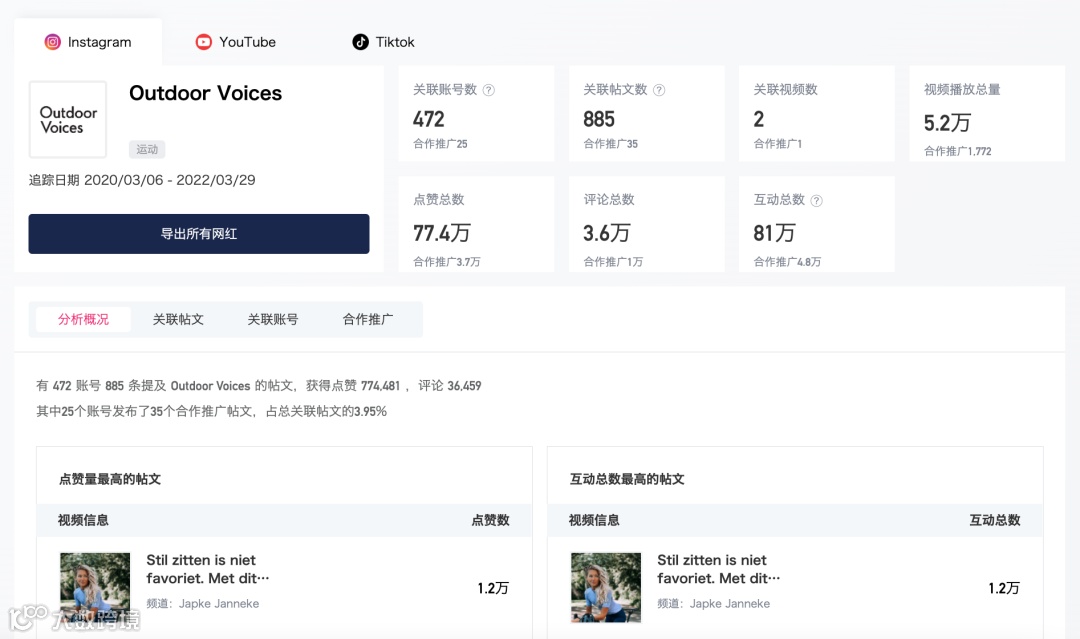Image resolution: width=1080 pixels, height=639 pixels.
Task: Click the Outdoor Voices brand name heading
Action: click(x=205, y=93)
